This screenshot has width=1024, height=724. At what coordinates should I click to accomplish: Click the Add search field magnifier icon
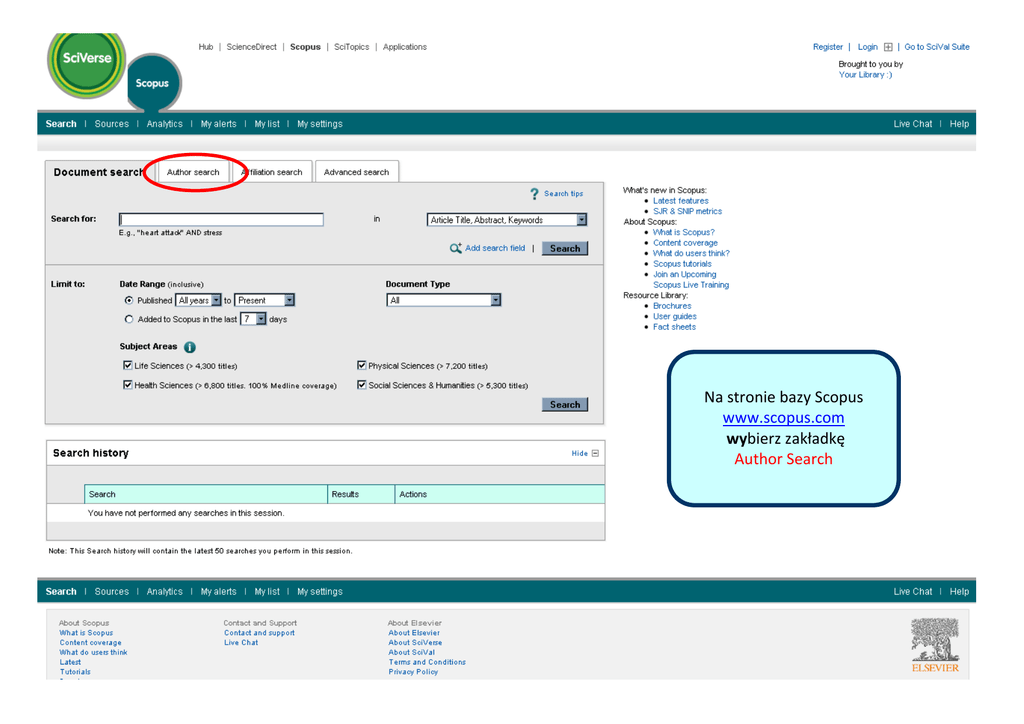456,248
